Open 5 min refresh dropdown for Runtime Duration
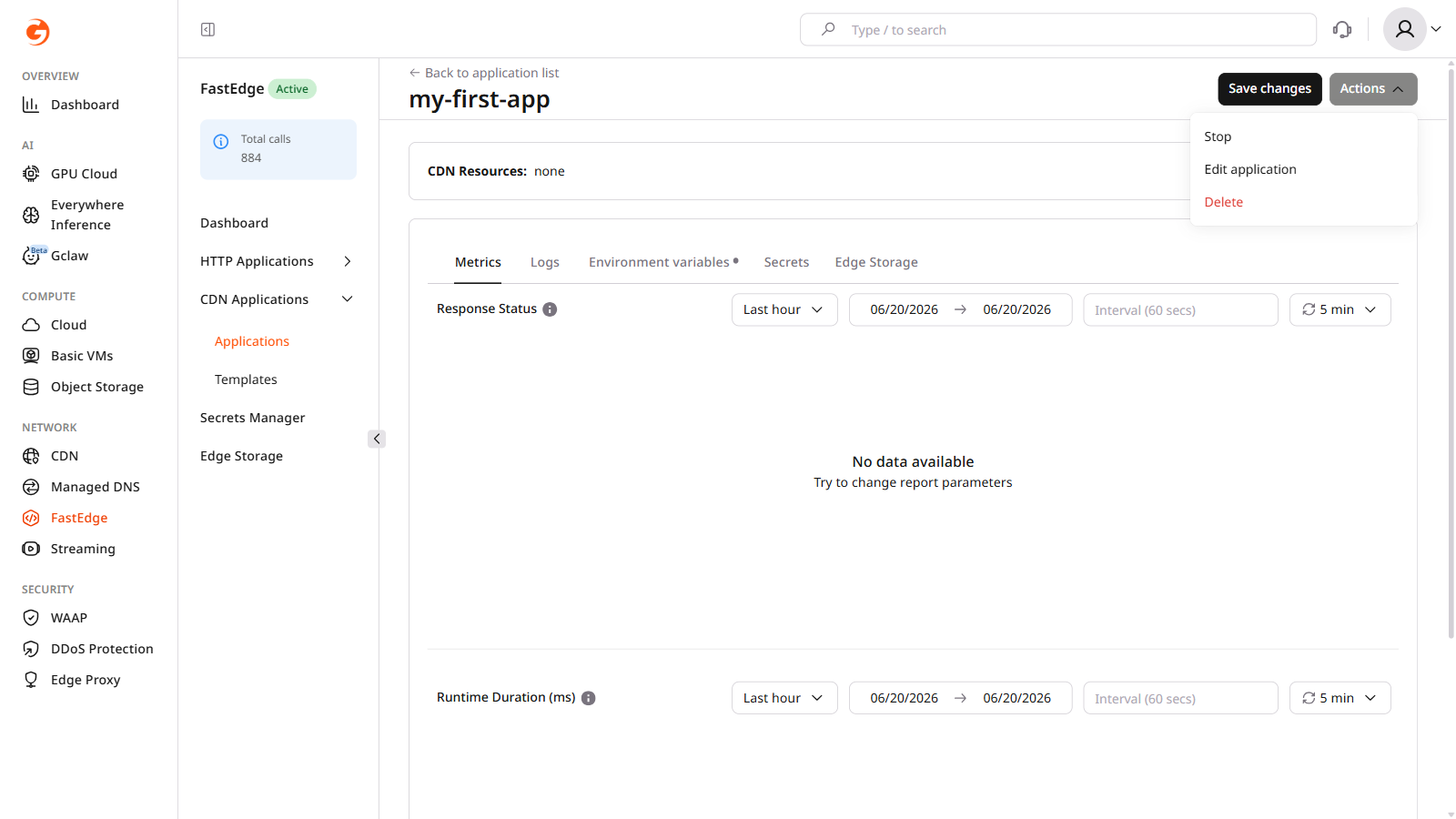 (x=1340, y=698)
